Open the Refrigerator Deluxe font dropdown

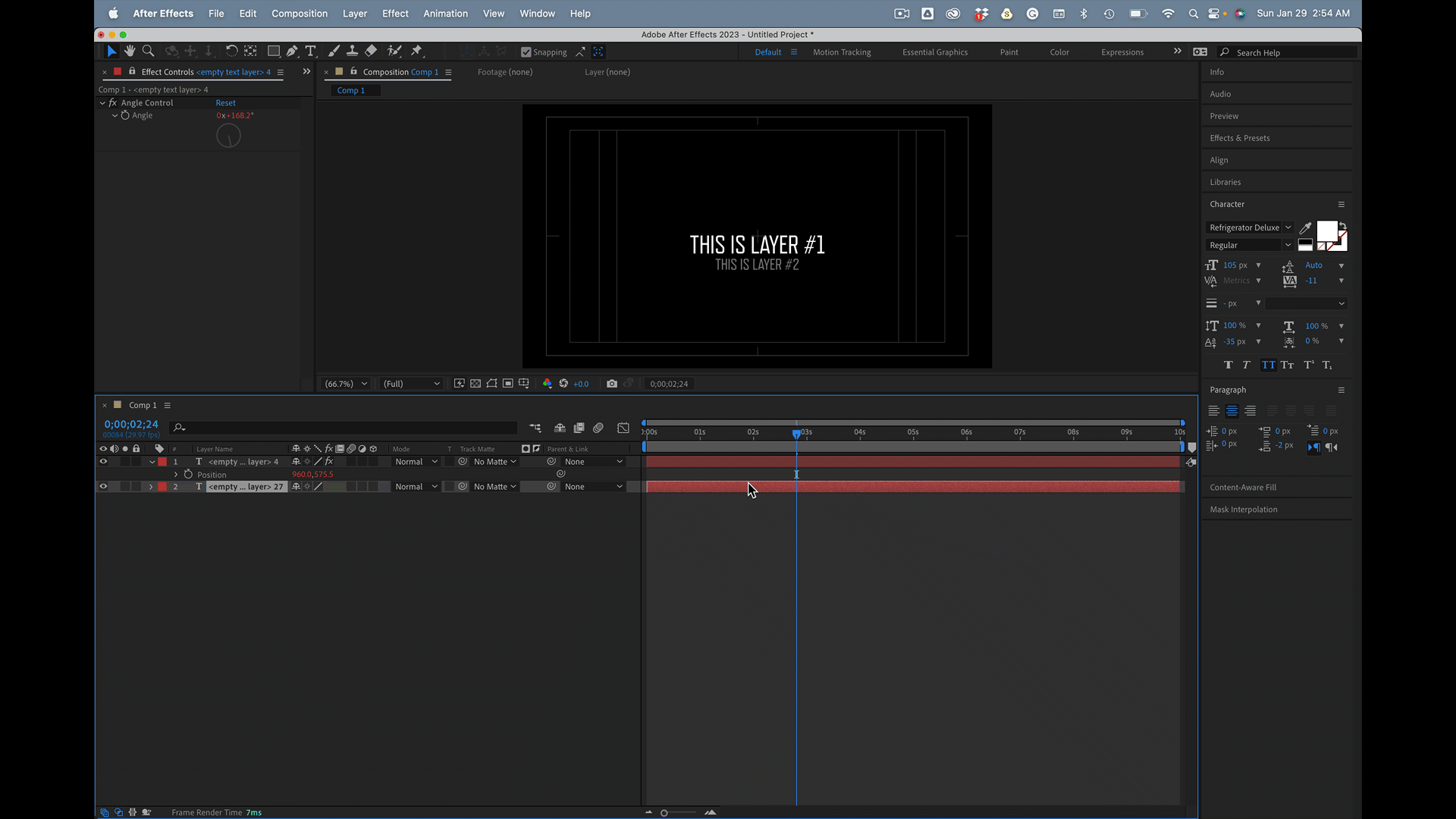pos(1249,227)
